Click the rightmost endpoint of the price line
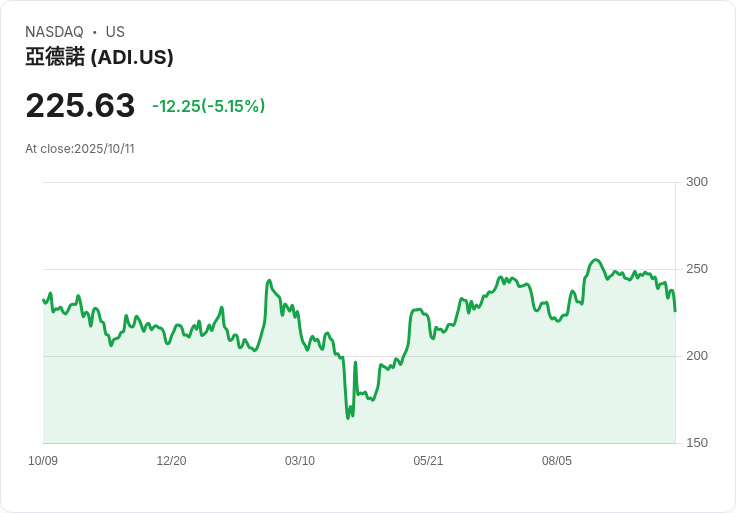Image resolution: width=736 pixels, height=513 pixels. (x=675, y=310)
